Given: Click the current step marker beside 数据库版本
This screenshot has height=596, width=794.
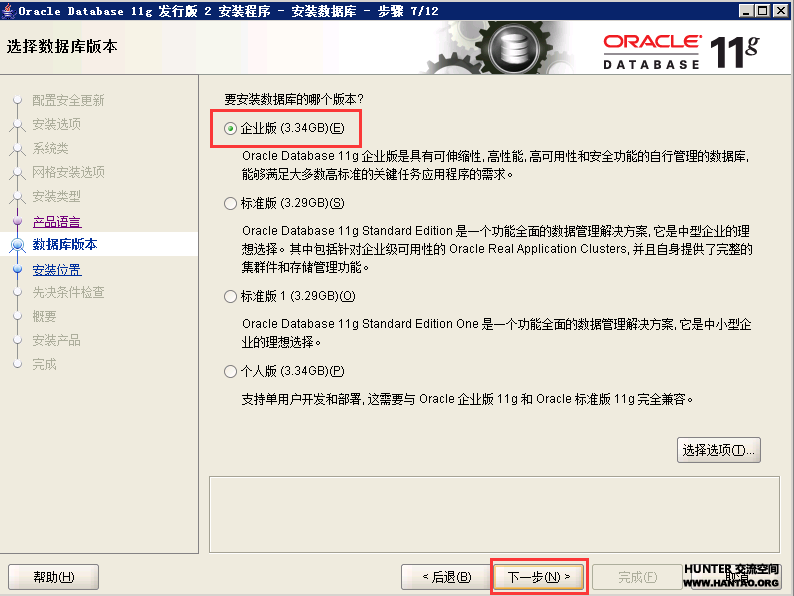Looking at the screenshot, I should (x=16, y=245).
